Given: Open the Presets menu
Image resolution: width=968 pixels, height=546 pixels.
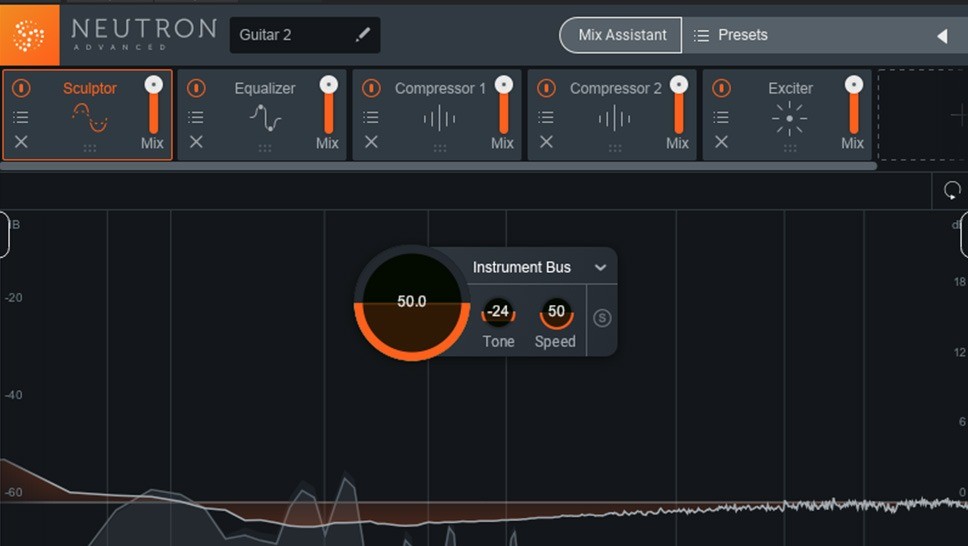Looking at the screenshot, I should [x=730, y=35].
